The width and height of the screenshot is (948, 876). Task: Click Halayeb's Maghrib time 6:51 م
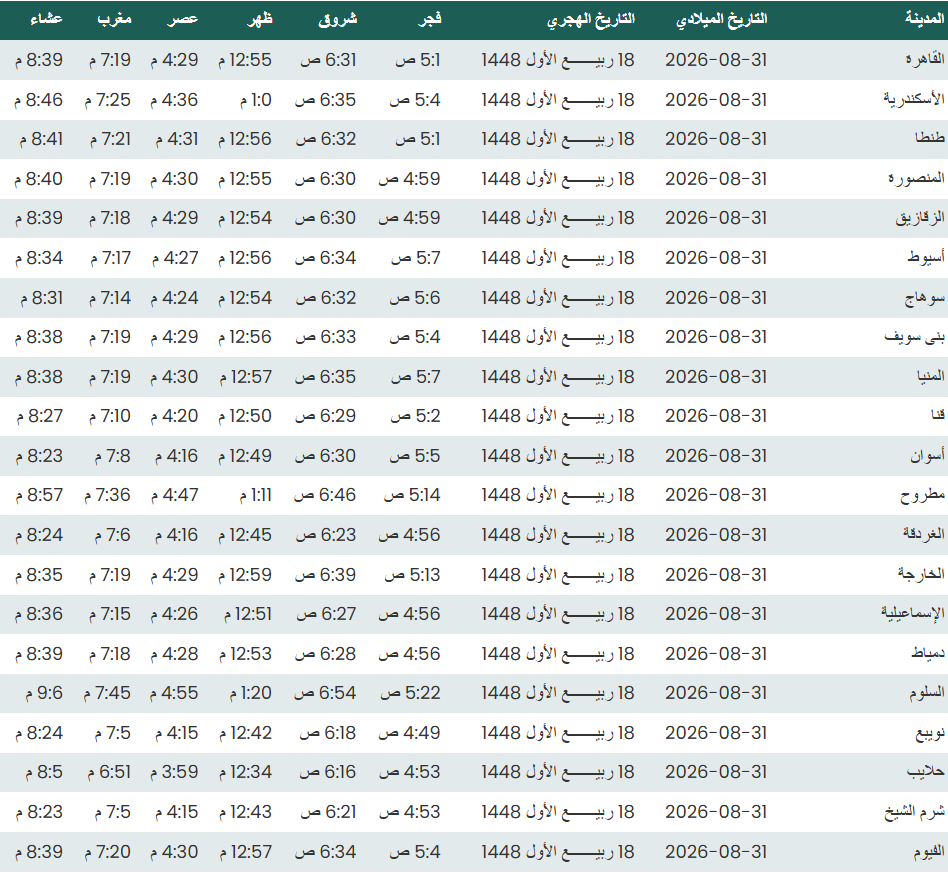(109, 773)
